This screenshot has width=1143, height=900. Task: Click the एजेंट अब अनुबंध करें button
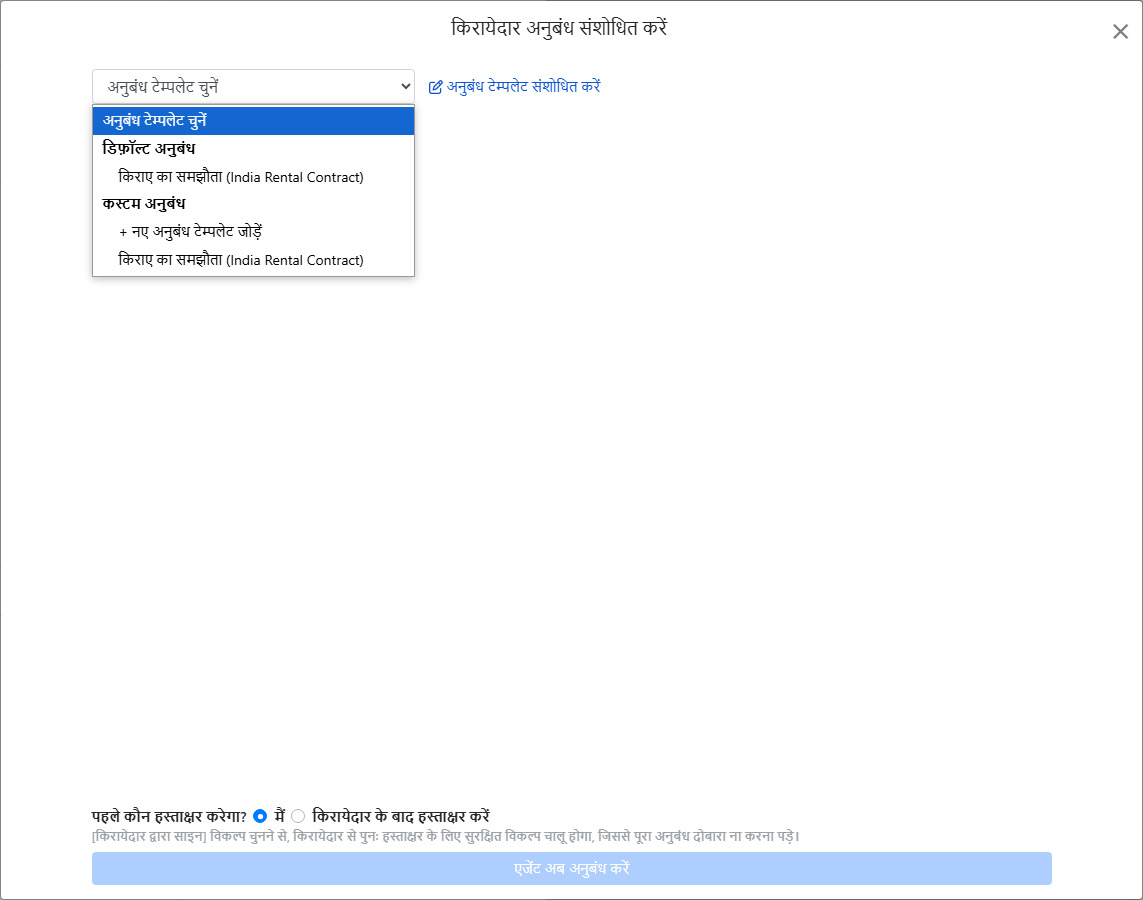pyautogui.click(x=572, y=869)
